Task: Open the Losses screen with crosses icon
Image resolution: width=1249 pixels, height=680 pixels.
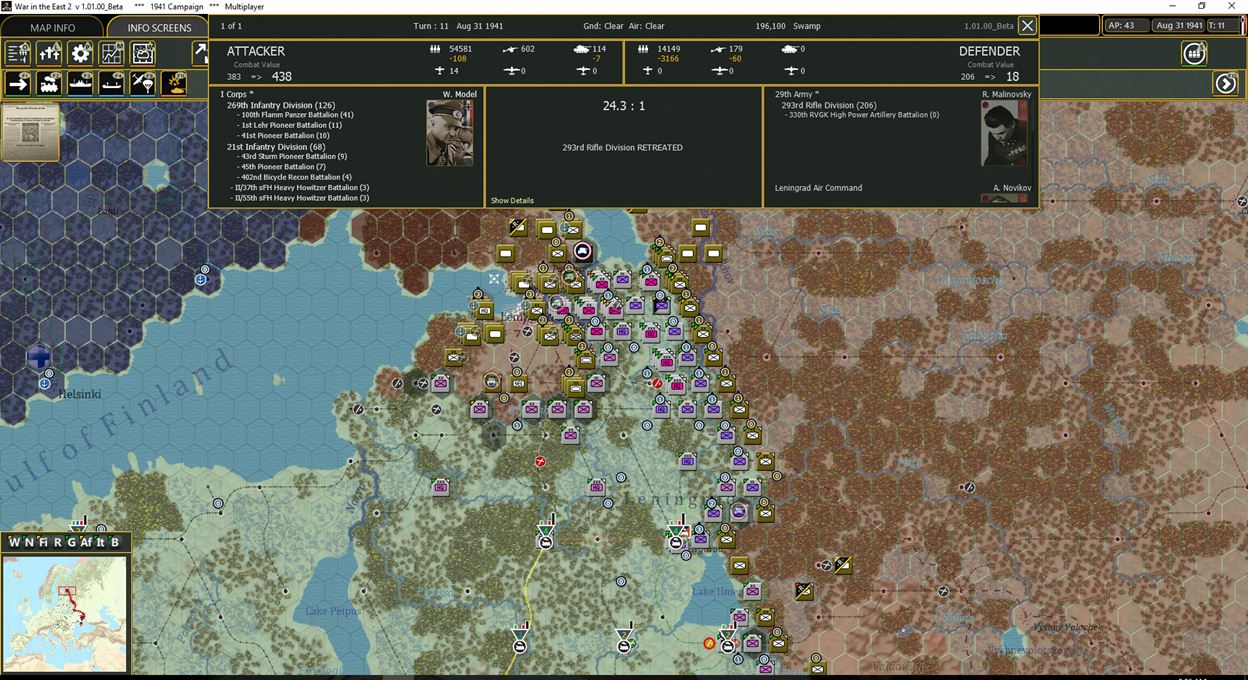Action: 50,54
